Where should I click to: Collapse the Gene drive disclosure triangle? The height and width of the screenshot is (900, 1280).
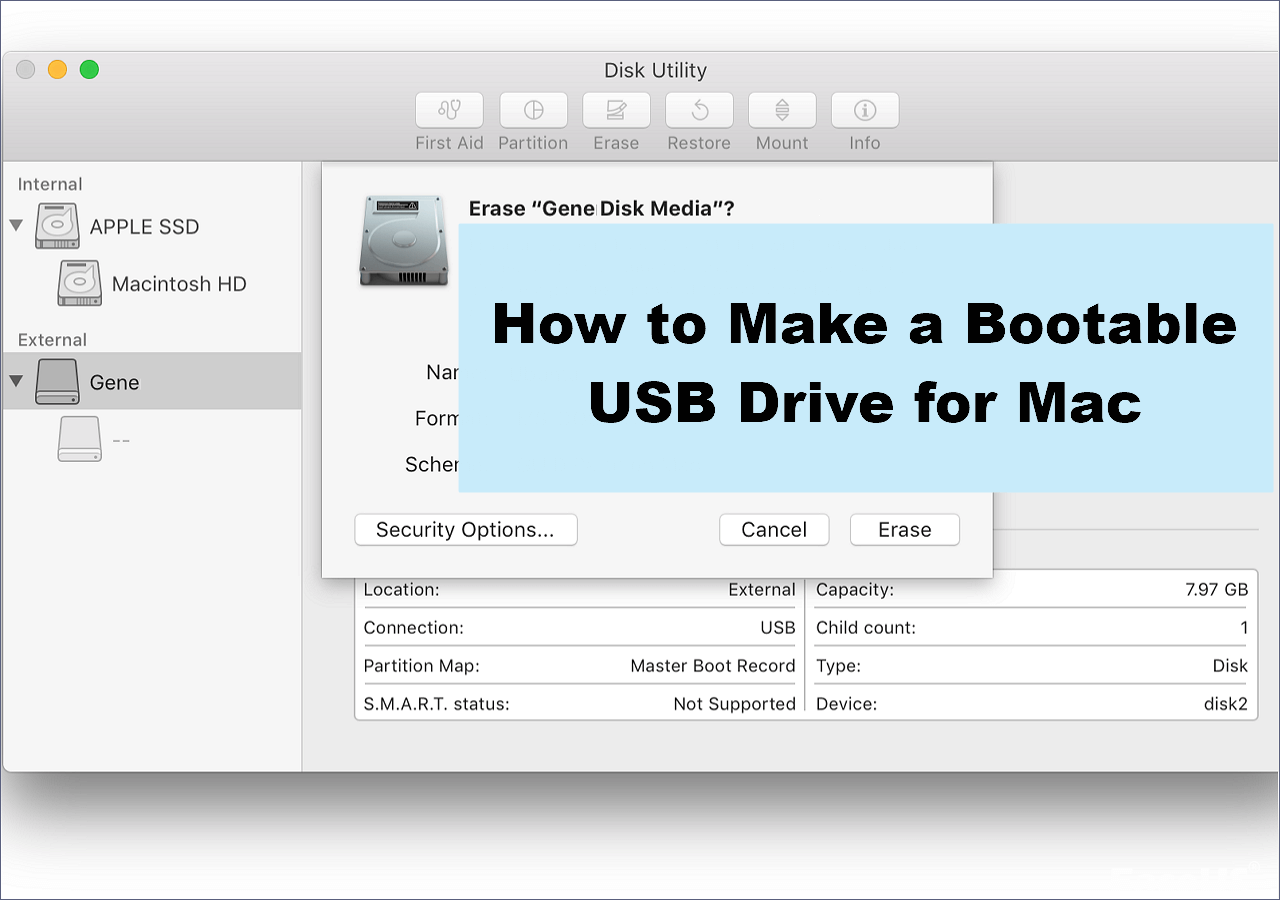[16, 381]
